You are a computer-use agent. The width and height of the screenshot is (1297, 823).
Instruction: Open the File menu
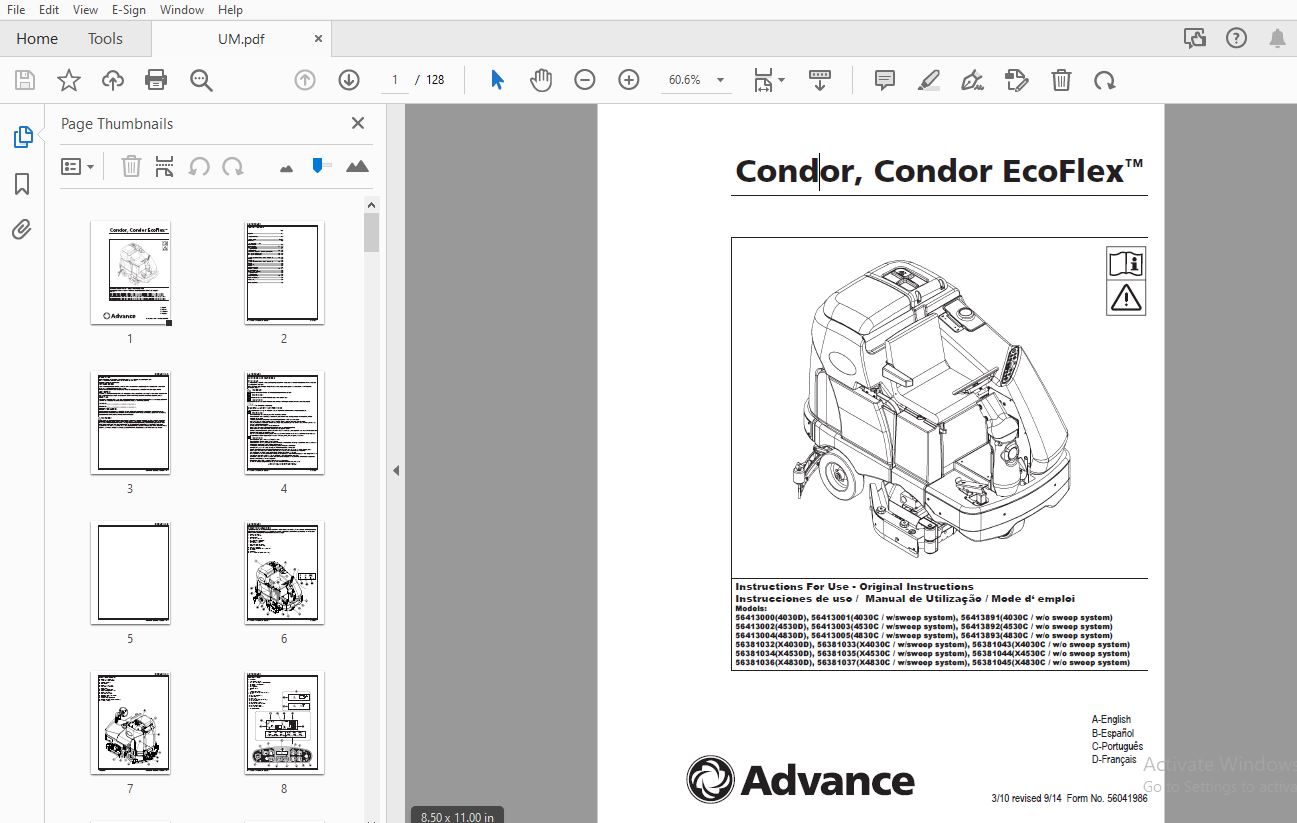click(x=16, y=9)
